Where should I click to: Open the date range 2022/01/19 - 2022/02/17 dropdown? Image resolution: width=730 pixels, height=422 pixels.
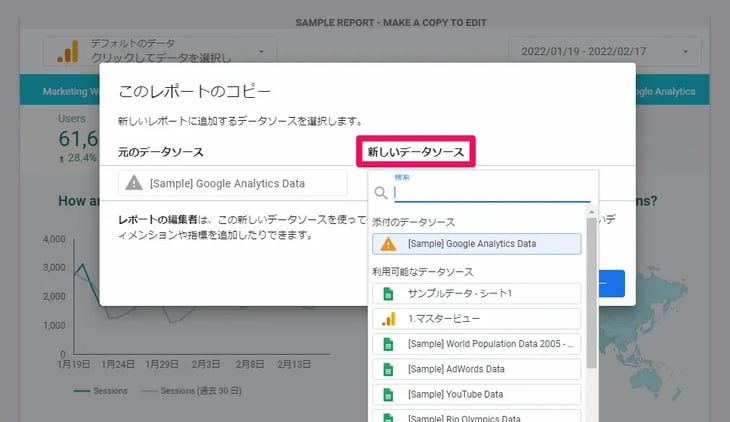pos(605,51)
